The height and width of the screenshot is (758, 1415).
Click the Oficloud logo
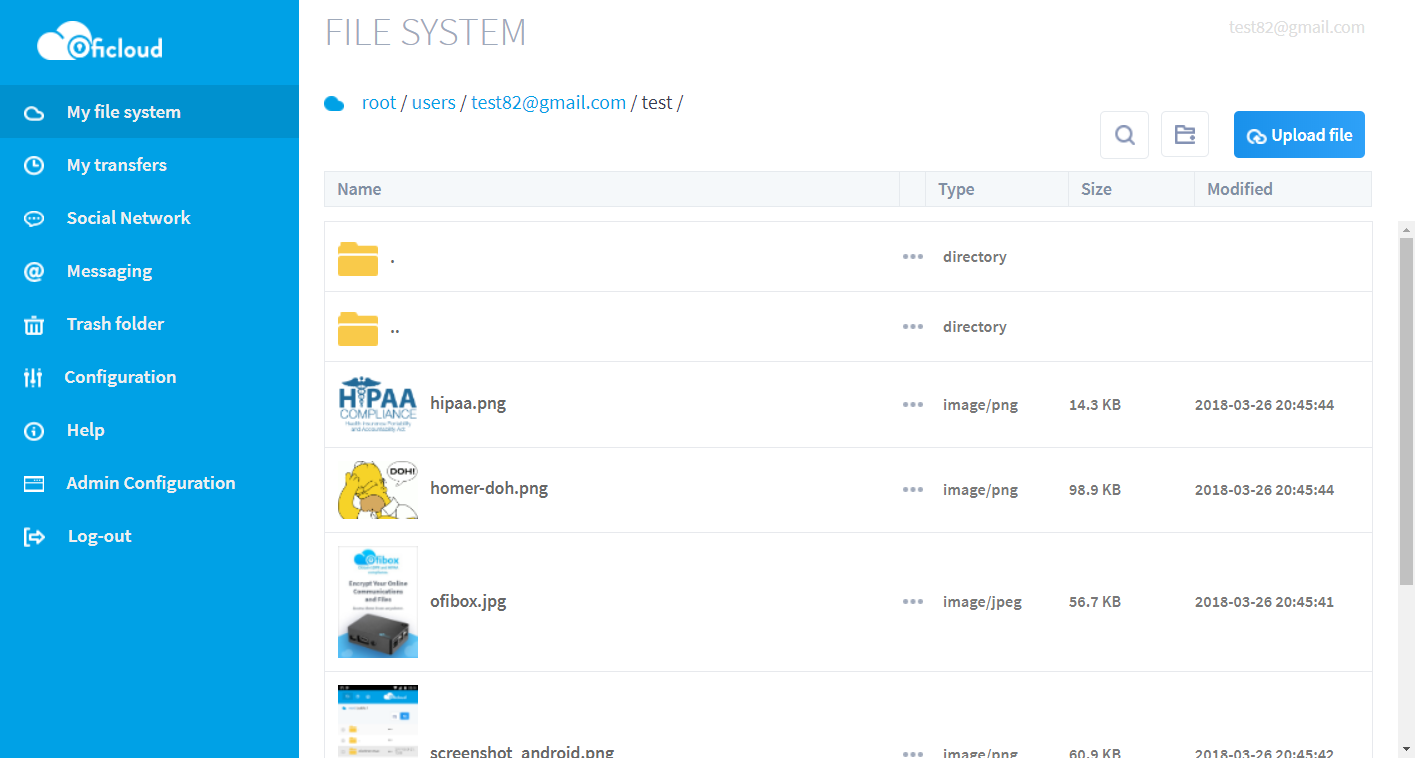tap(100, 43)
